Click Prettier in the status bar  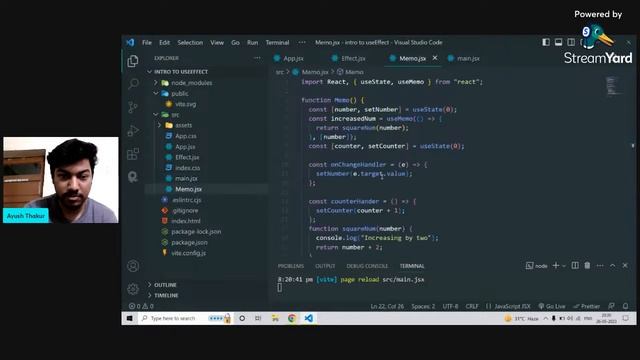click(x=587, y=306)
